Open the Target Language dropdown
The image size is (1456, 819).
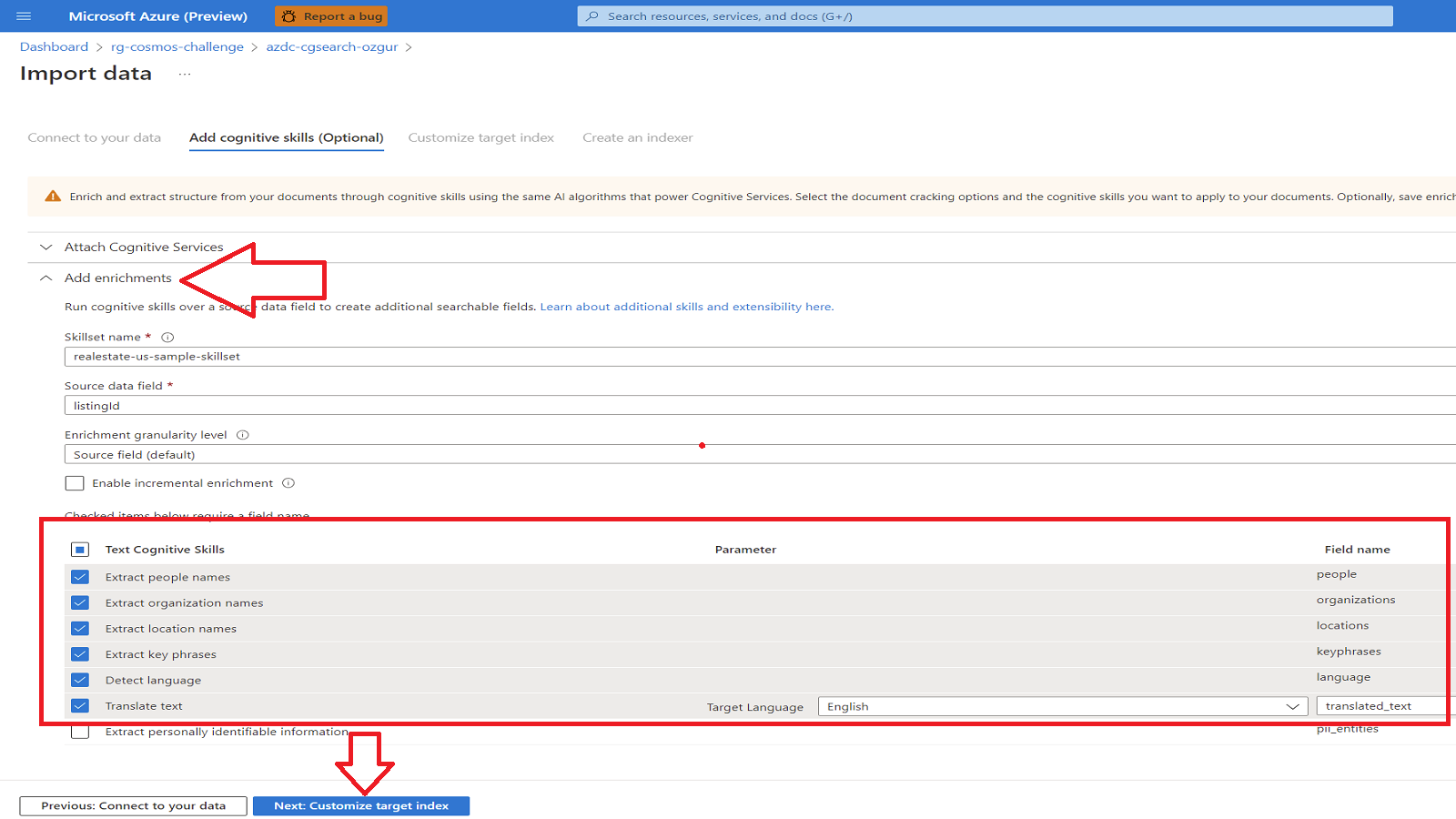[x=1293, y=706]
